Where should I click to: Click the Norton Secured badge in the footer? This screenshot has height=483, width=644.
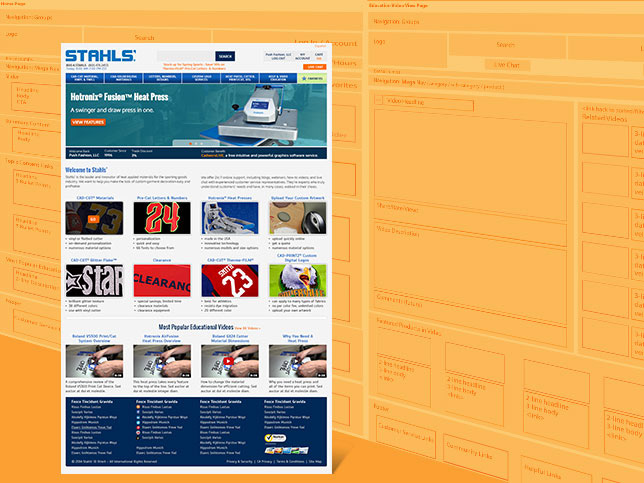[274, 437]
